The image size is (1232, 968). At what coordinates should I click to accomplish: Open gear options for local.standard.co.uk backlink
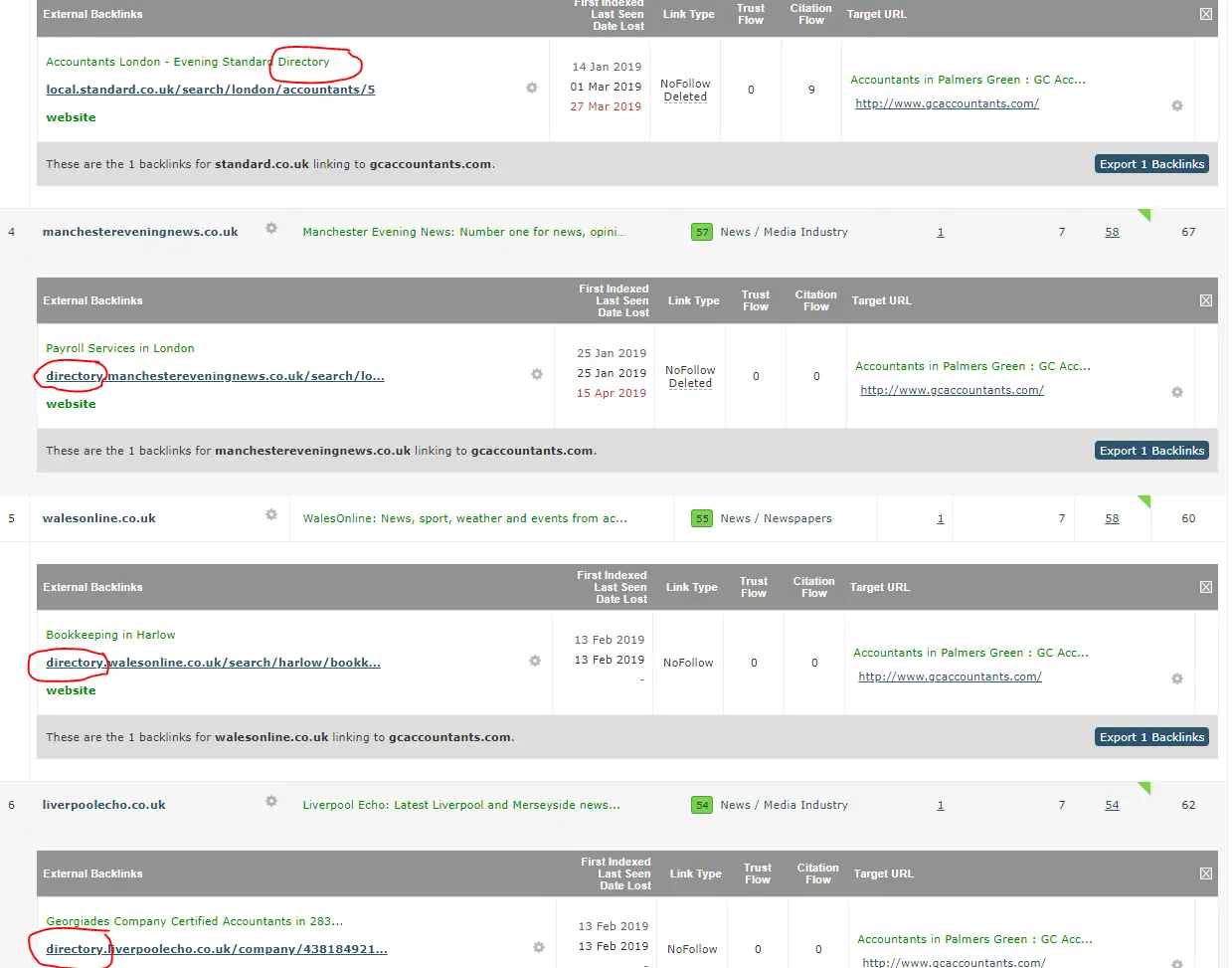tap(532, 89)
